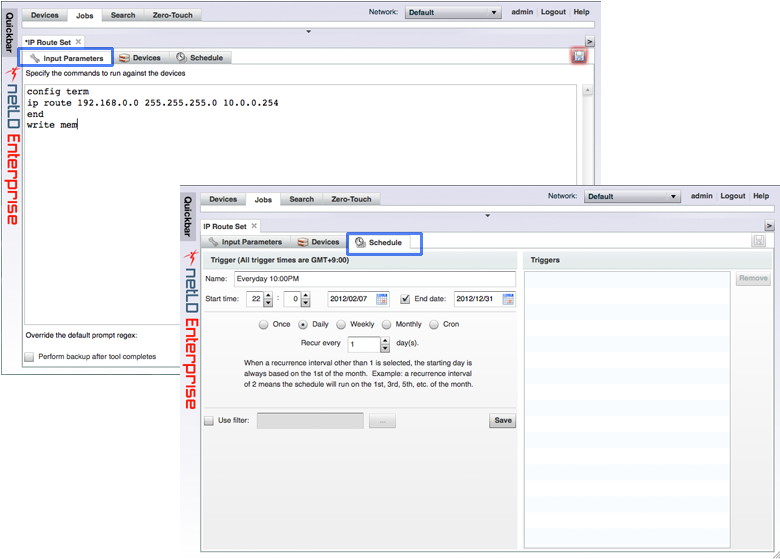780x559 pixels.
Task: Open Zero-Touch main tab in front window
Action: pyautogui.click(x=351, y=199)
